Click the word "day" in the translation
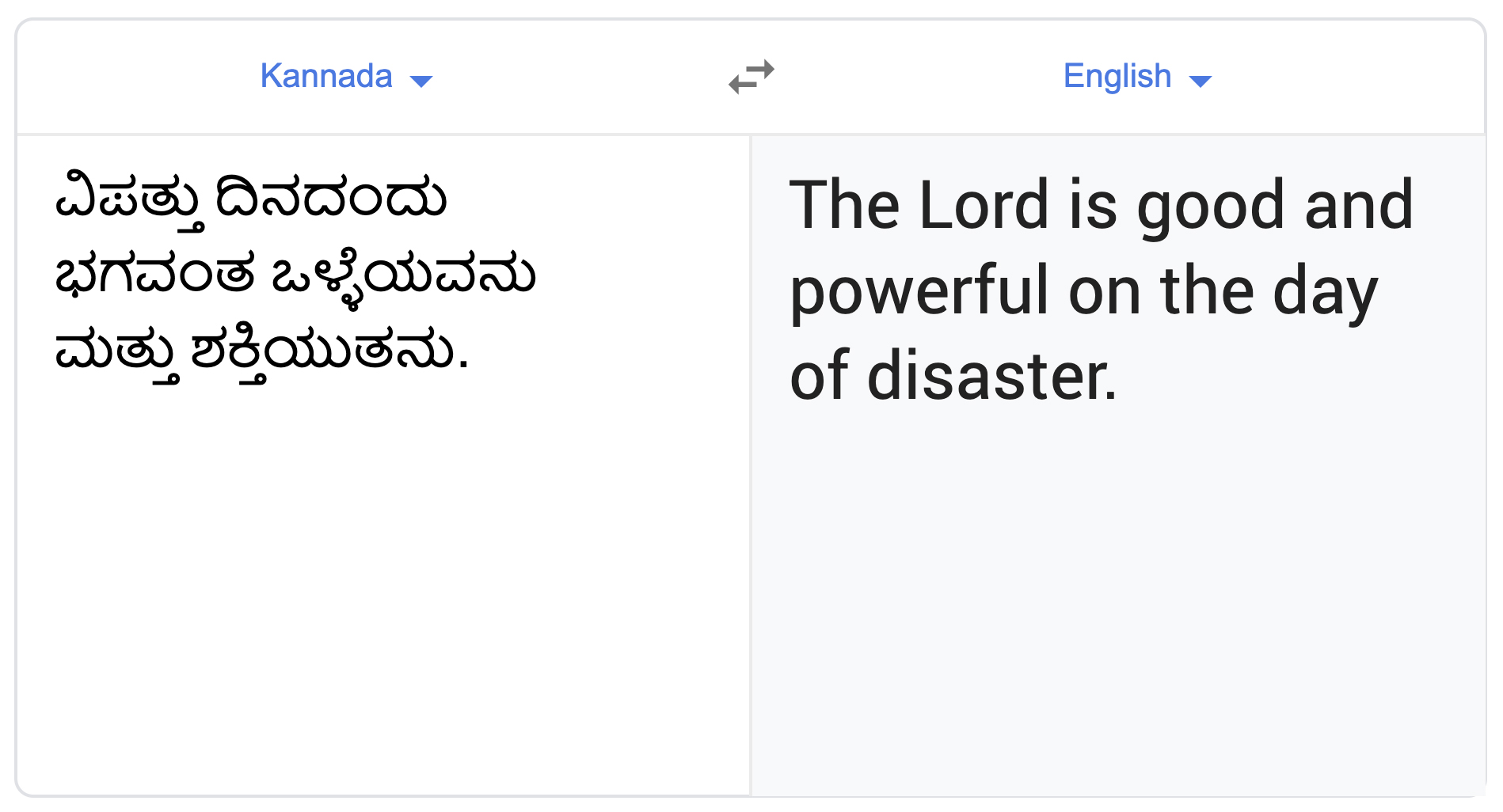 tap(1326, 293)
